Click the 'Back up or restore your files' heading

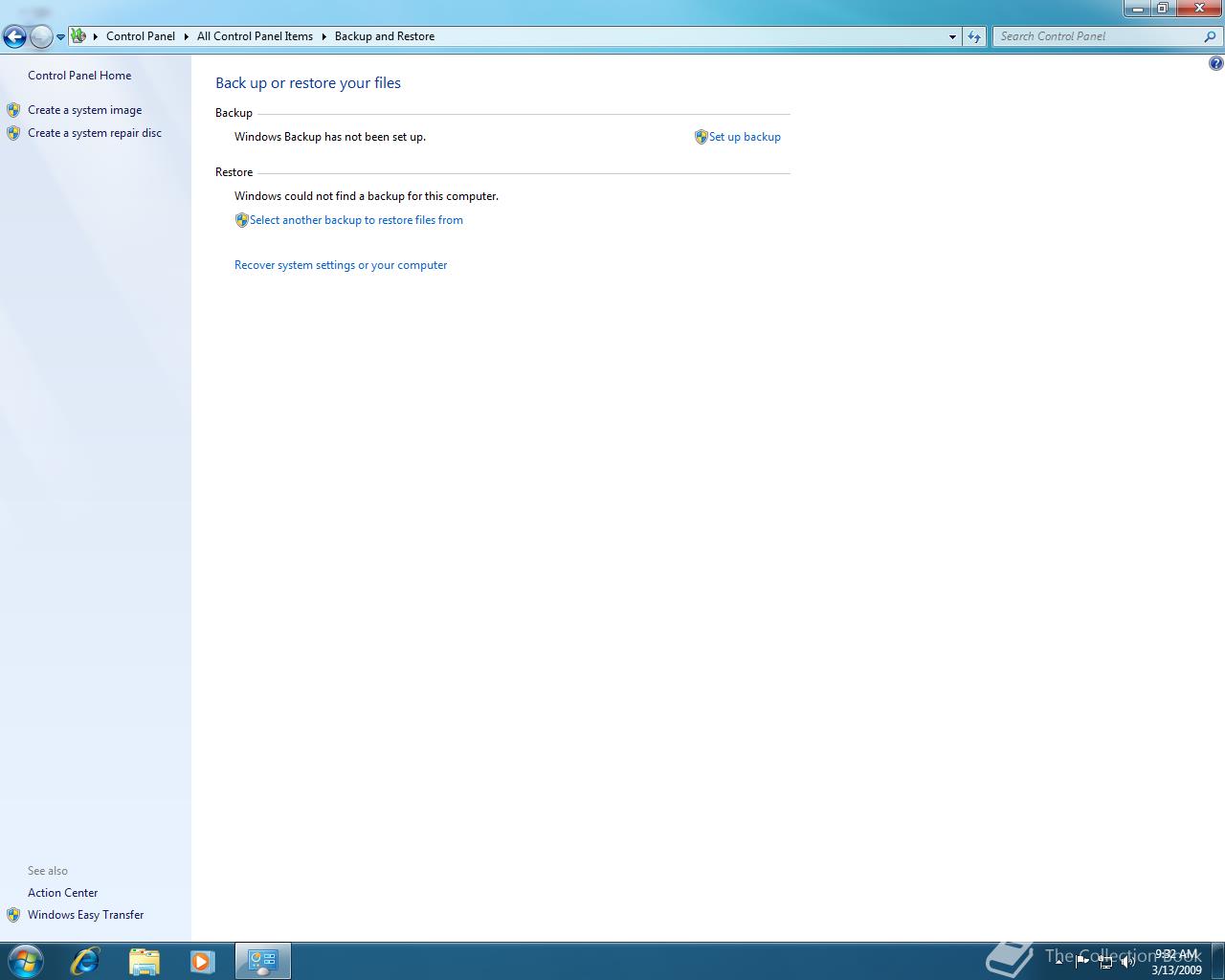tap(308, 83)
